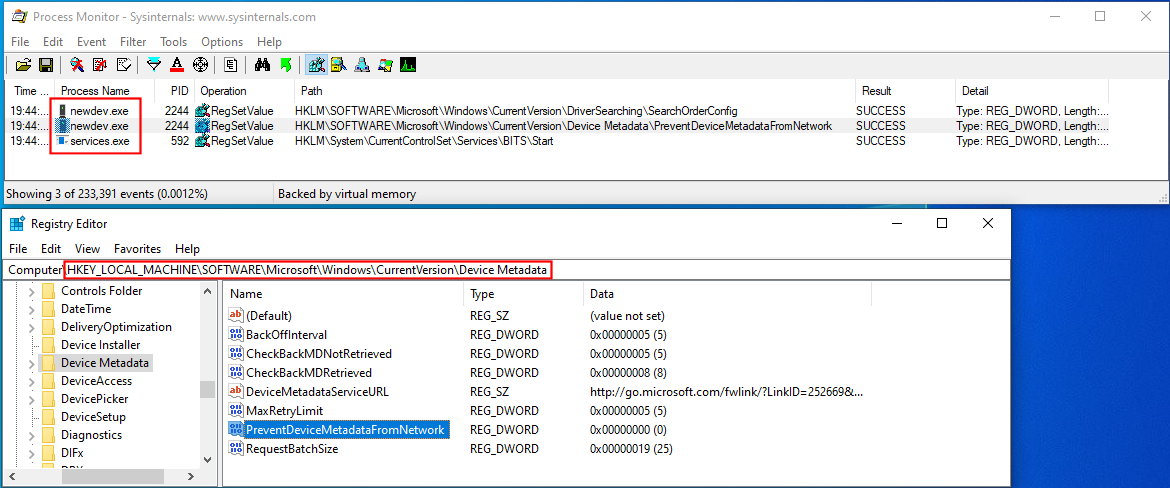Toggle the Autoscroll toolbar icon
Screen dimensions: 1170x488
coord(101,65)
